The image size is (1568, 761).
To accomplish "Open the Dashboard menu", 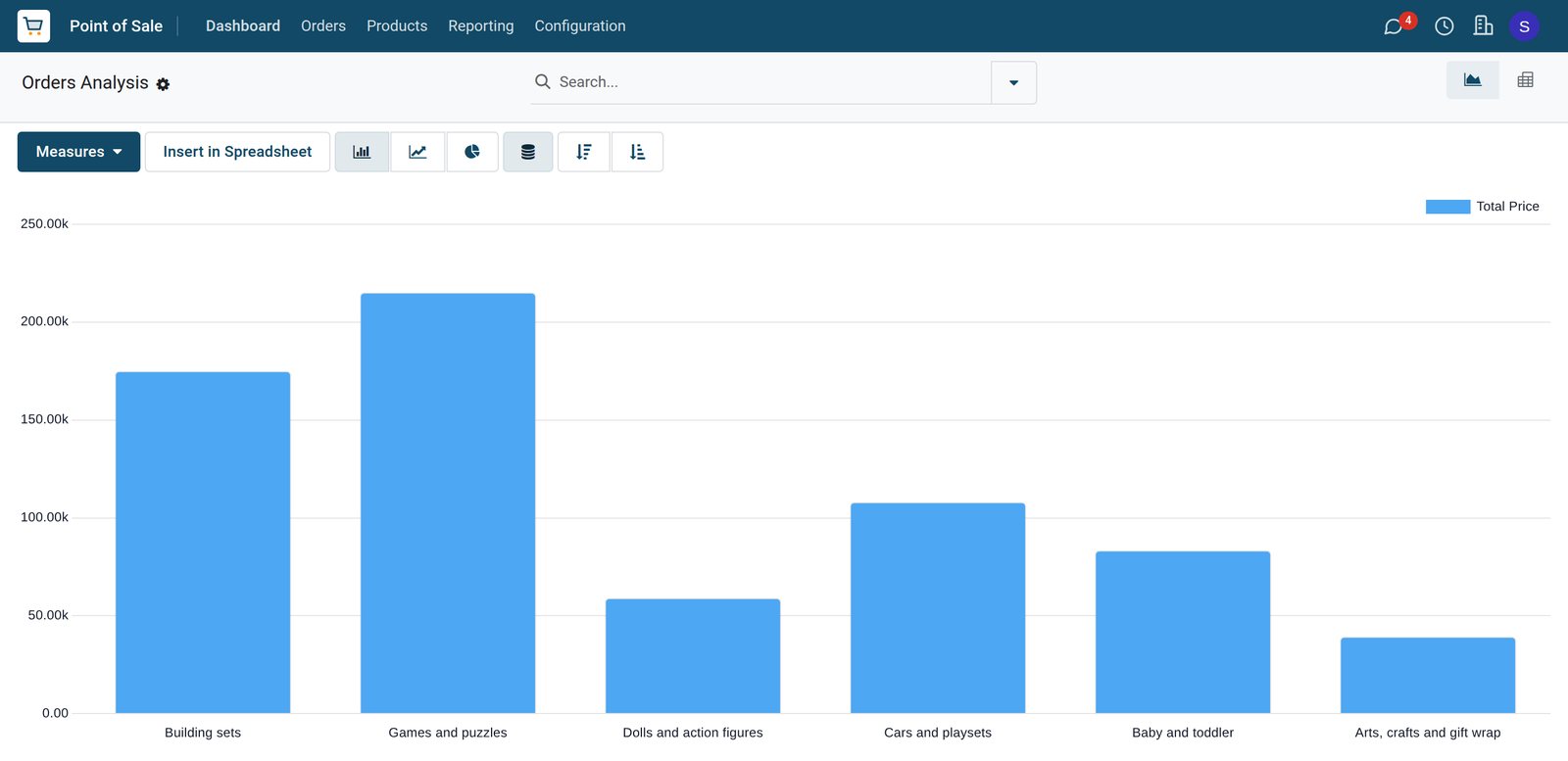I will [243, 25].
